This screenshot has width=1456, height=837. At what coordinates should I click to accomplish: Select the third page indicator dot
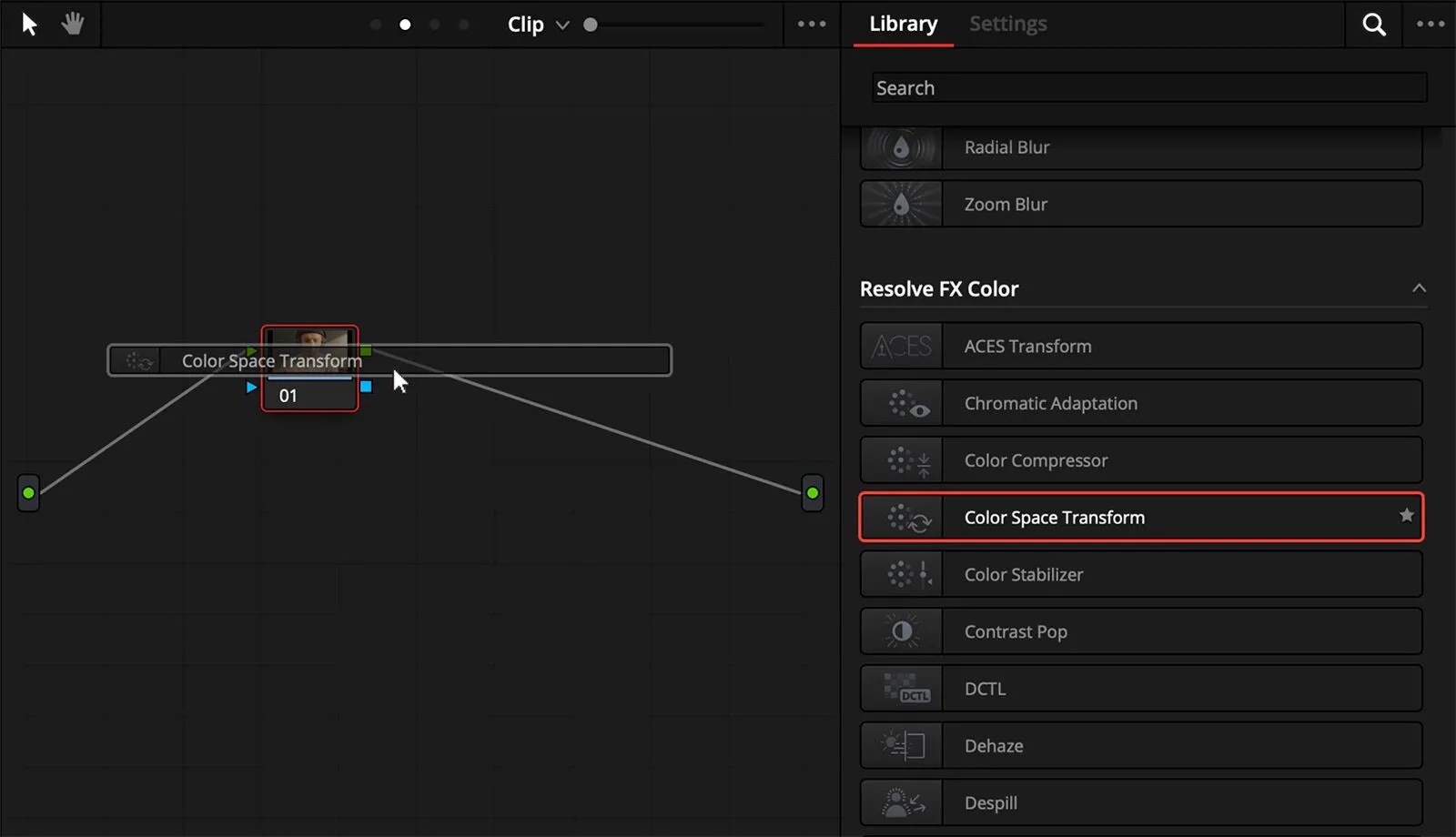coord(435,25)
